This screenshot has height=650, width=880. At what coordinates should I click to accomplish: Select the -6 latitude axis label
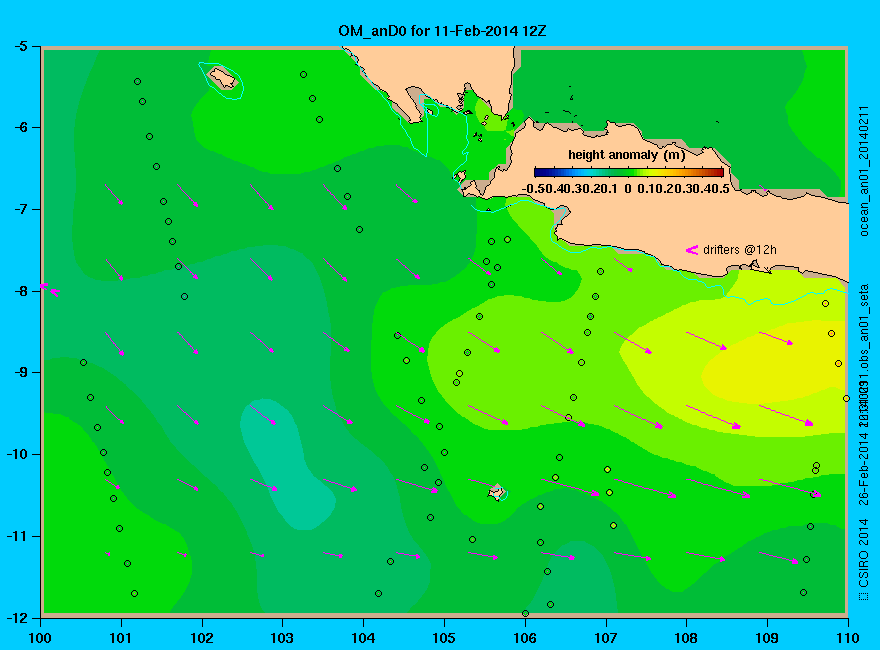(20, 127)
